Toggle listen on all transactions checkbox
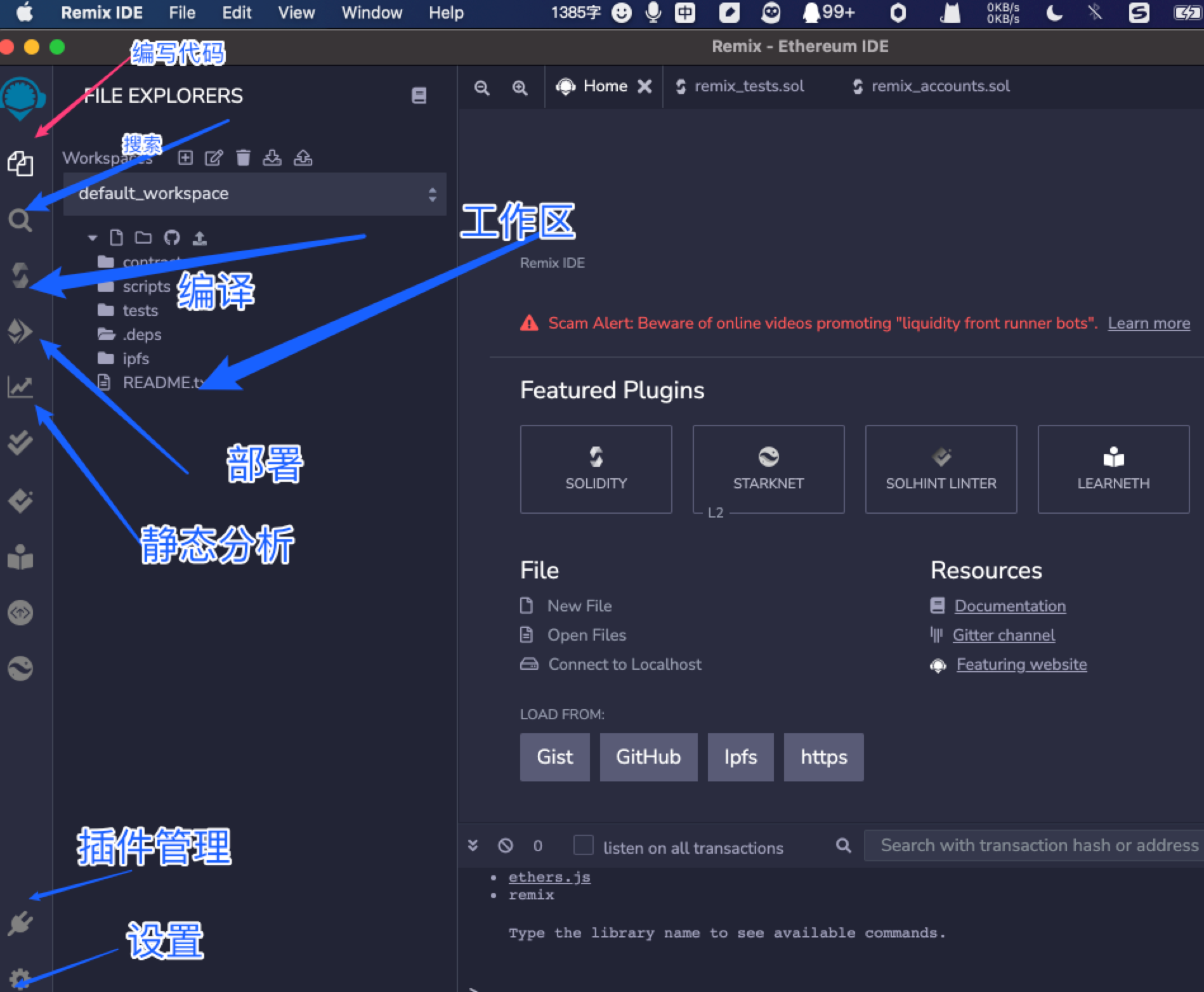 click(584, 845)
